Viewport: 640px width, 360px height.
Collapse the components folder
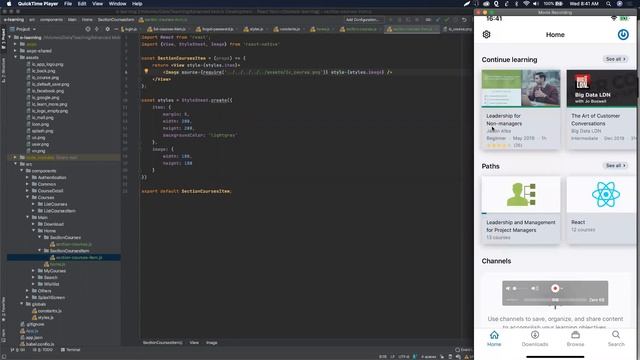click(x=22, y=171)
